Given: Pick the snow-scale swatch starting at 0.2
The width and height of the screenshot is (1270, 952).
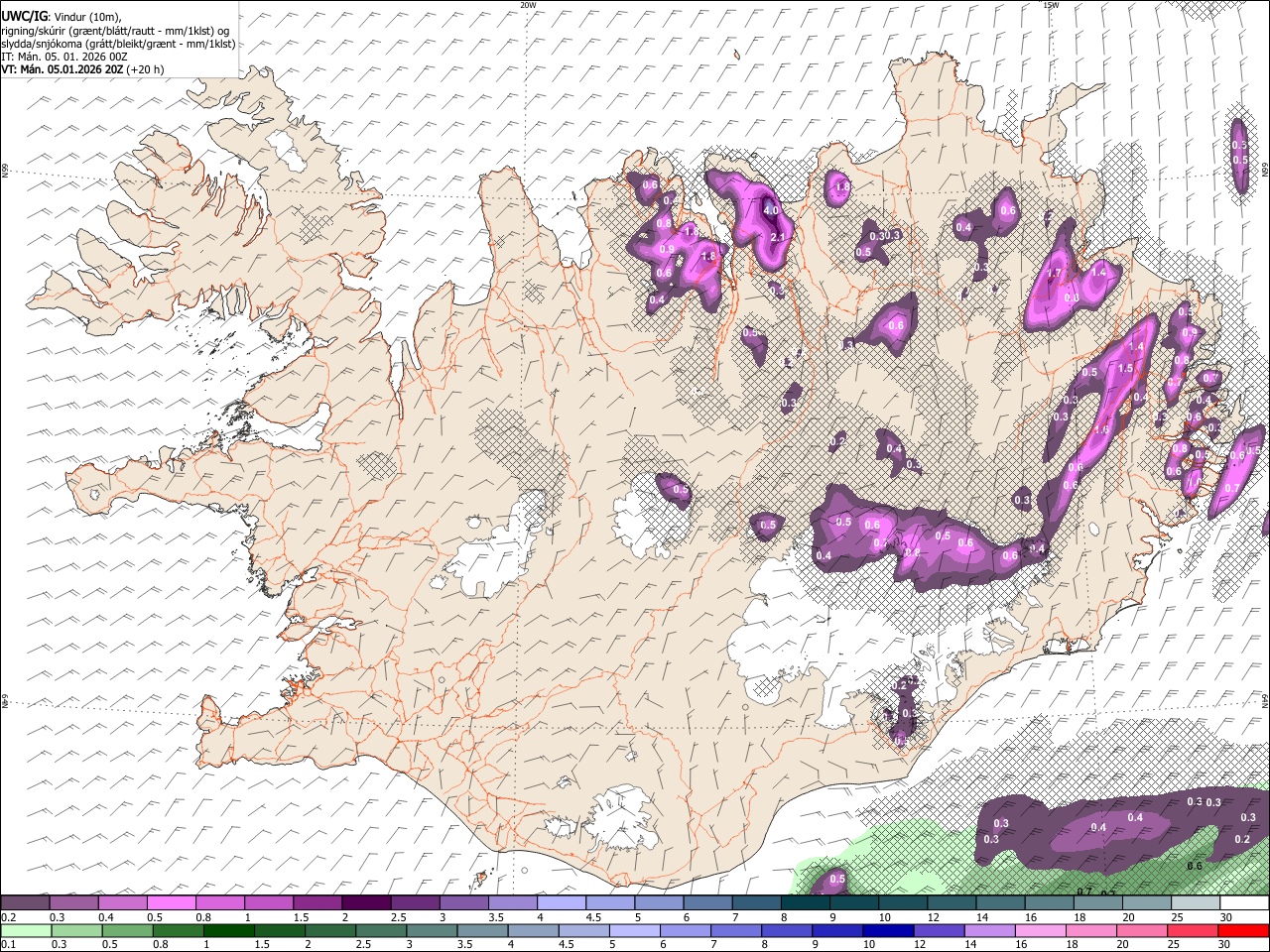Looking at the screenshot, I should point(25,902).
